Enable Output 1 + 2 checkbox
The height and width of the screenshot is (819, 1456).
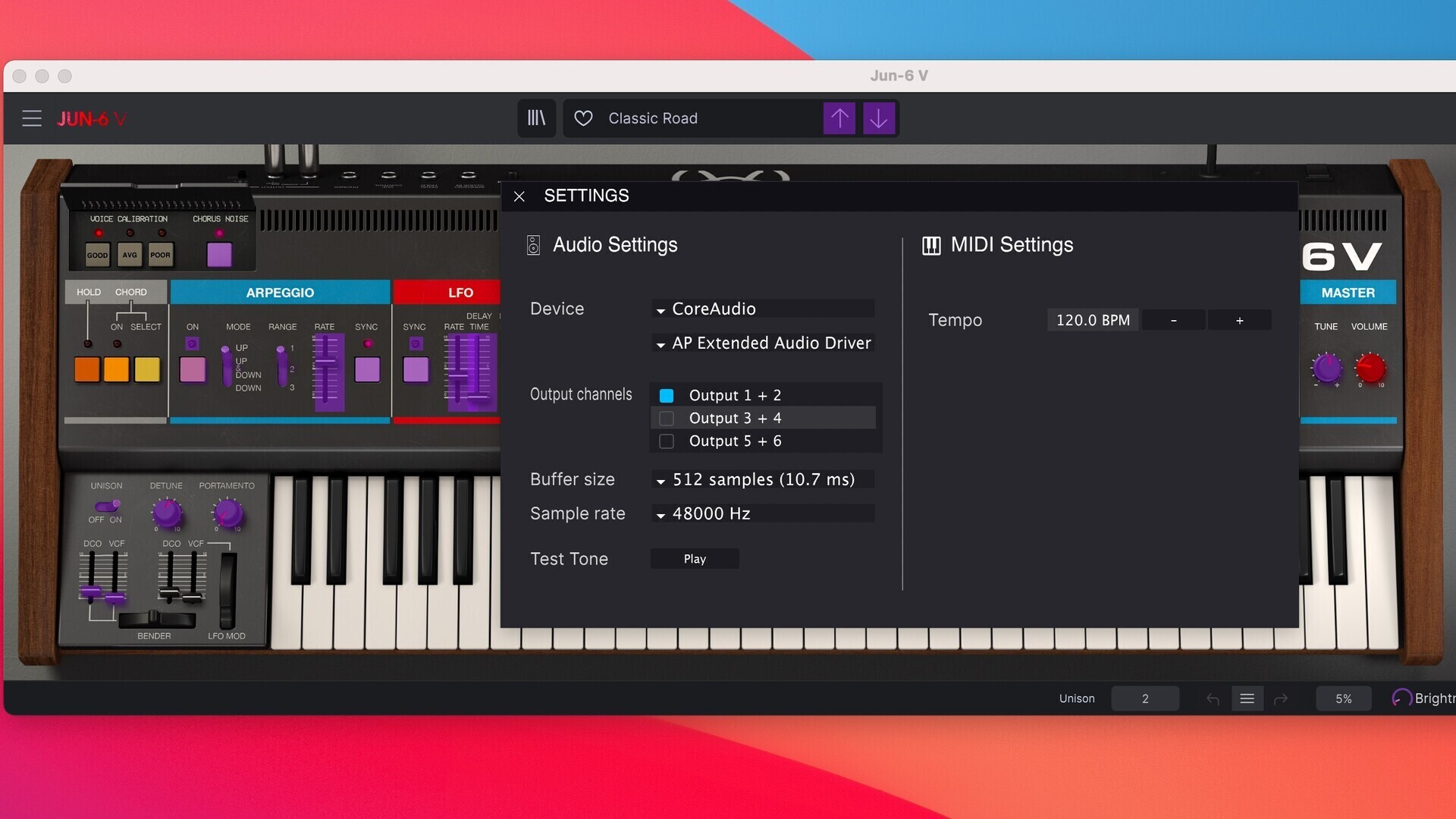click(x=667, y=396)
